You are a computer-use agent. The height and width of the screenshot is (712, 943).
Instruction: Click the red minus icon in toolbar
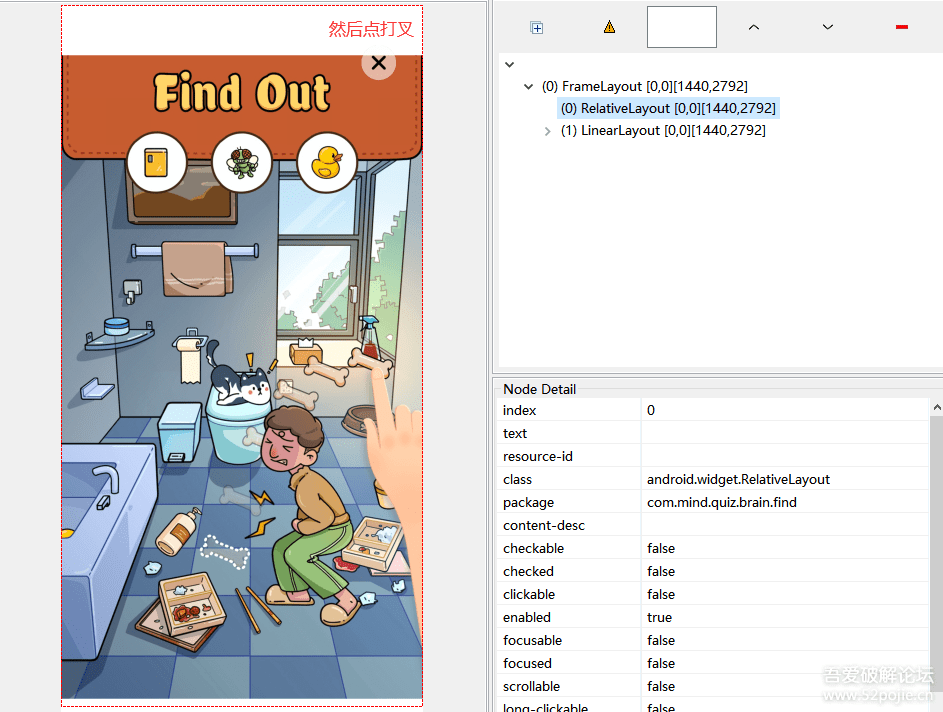[x=902, y=27]
